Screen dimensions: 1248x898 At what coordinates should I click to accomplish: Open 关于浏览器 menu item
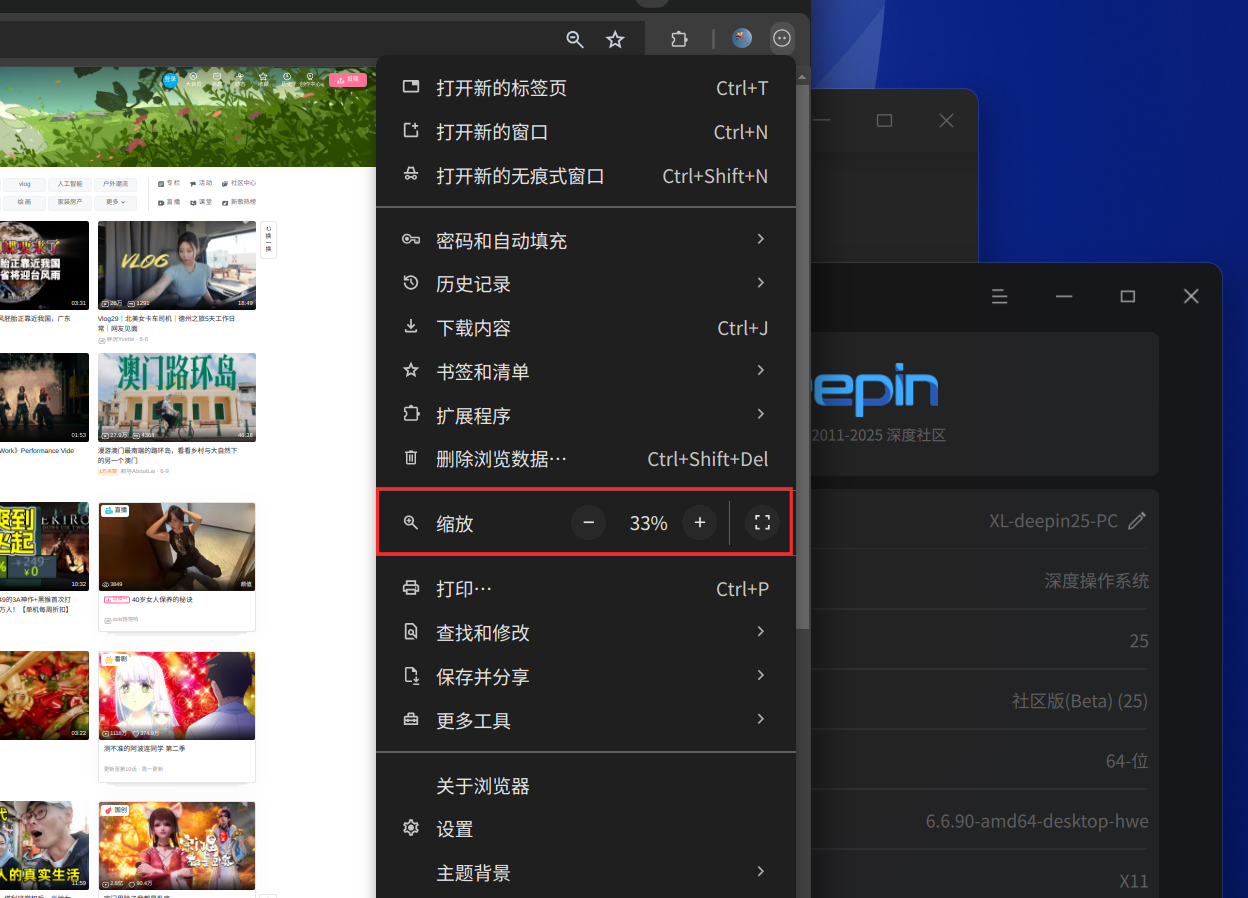pyautogui.click(x=586, y=786)
